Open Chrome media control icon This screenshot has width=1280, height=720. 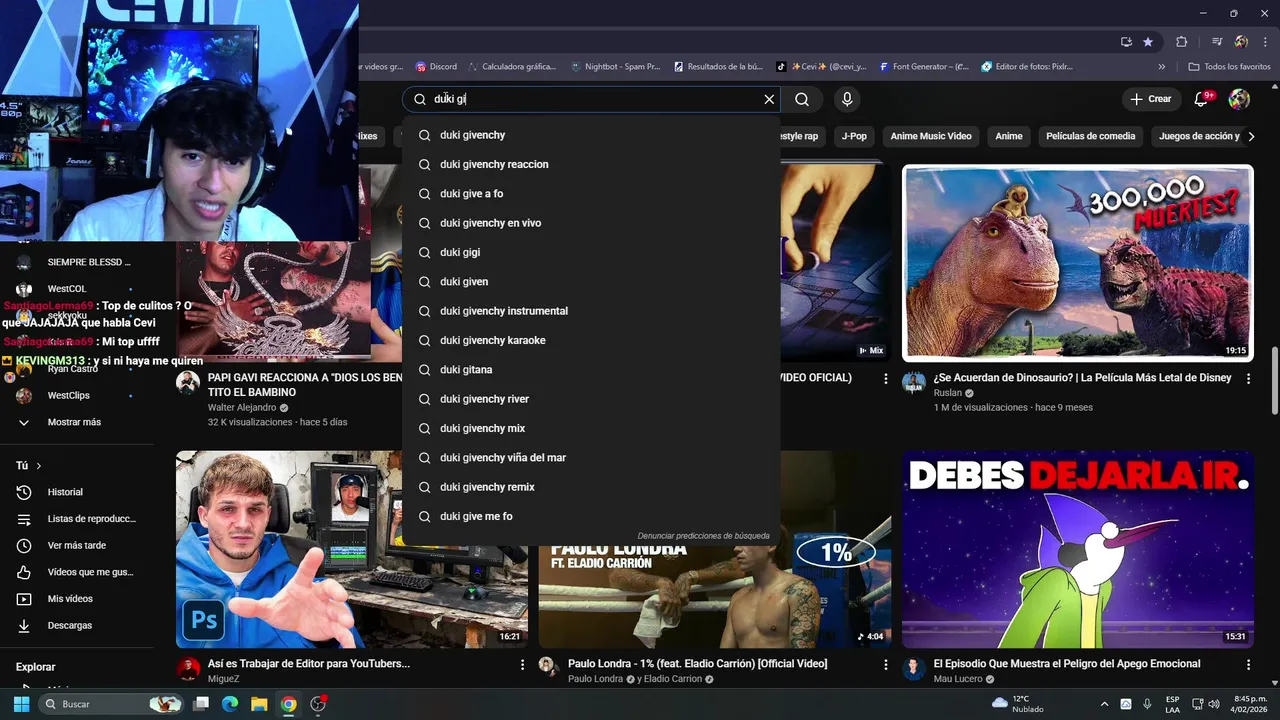pos(1217,42)
